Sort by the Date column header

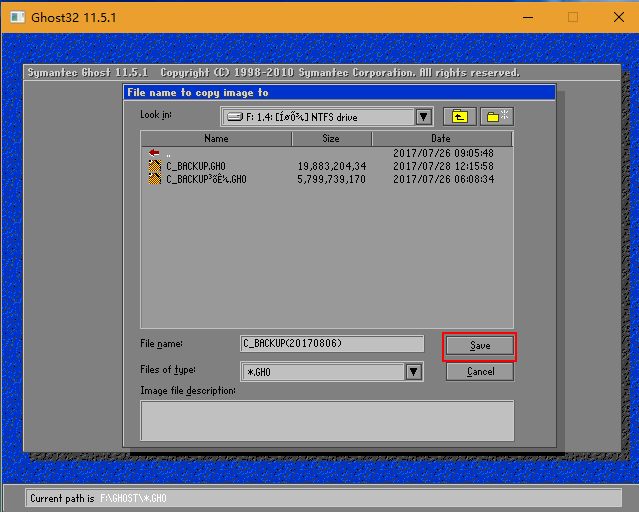[441, 139]
